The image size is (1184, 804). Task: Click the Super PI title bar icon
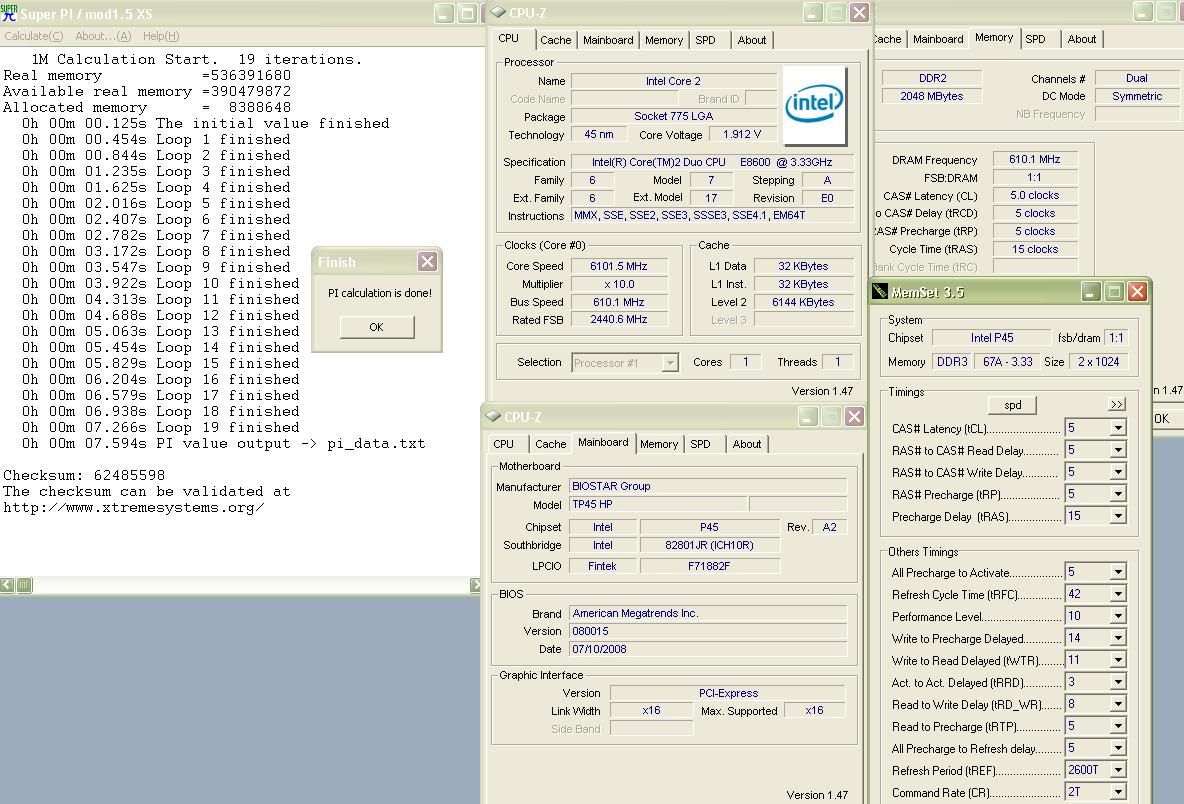[9, 13]
